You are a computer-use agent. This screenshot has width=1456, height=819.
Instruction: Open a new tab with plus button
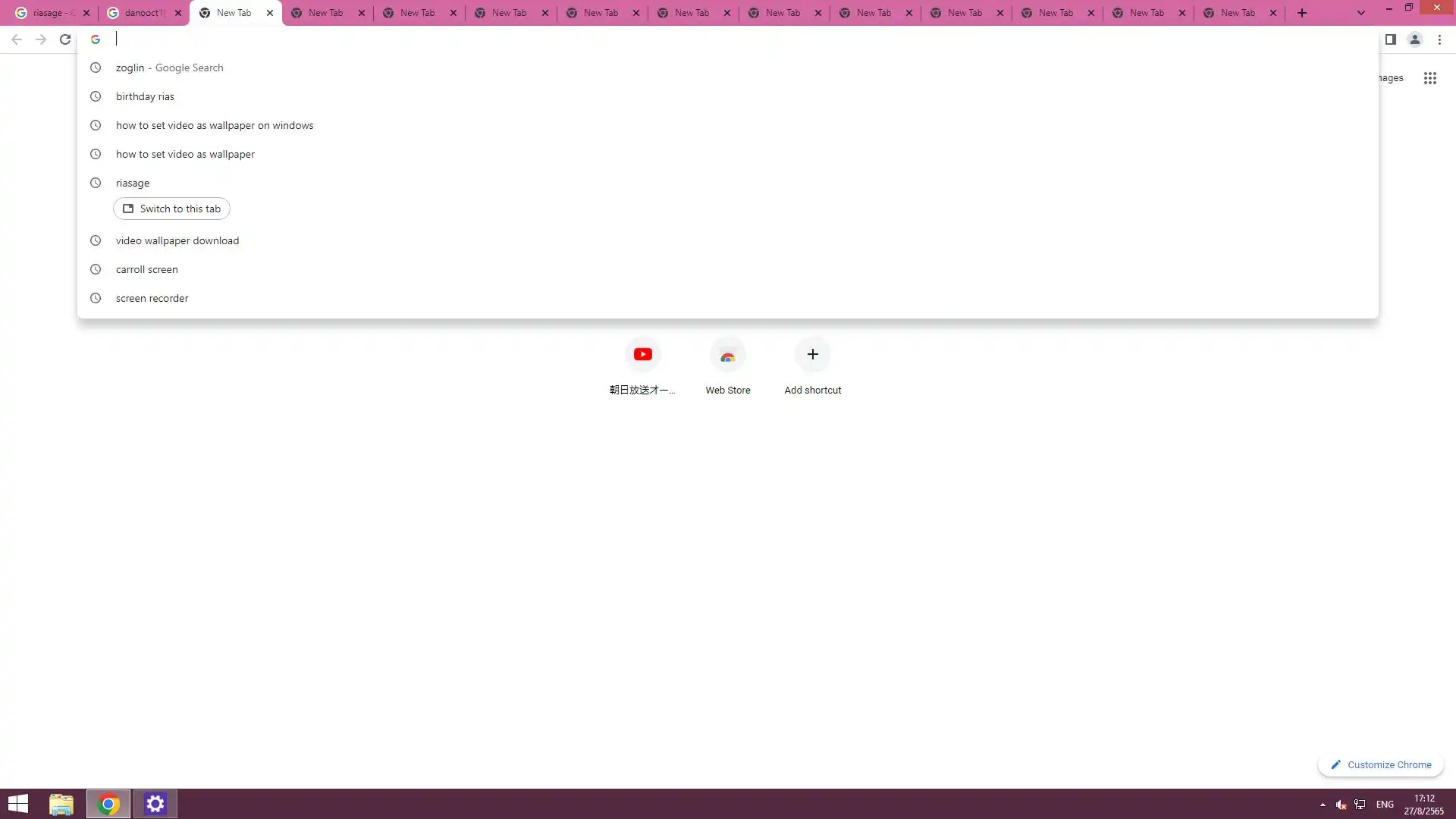(1302, 13)
